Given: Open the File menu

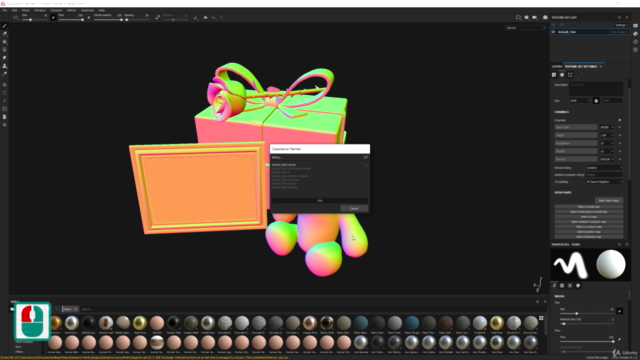Looking at the screenshot, I should 4,10.
